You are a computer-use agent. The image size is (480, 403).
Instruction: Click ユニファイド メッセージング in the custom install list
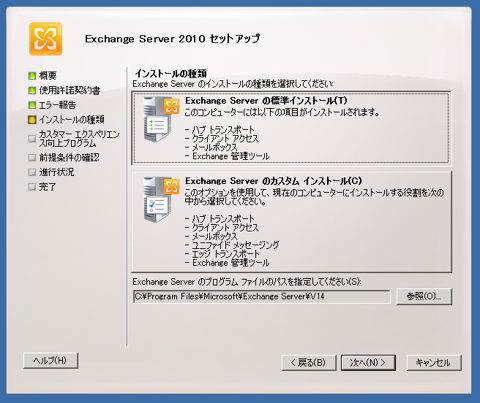[236, 245]
